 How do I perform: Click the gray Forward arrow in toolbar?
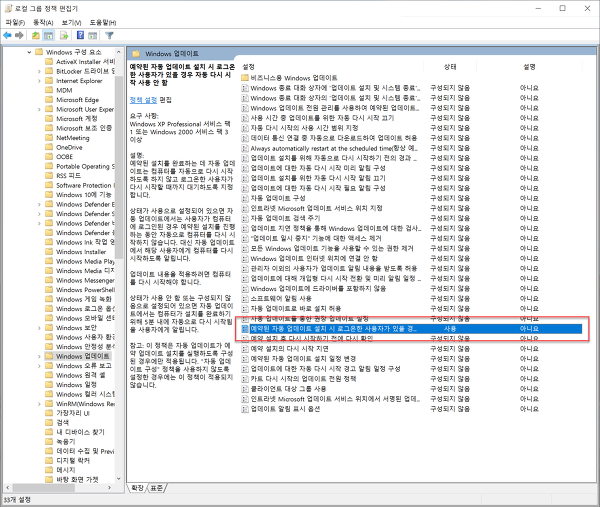pyautogui.click(x=19, y=36)
